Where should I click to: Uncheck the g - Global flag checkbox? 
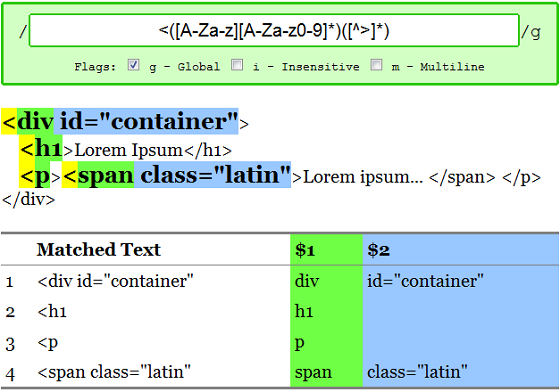(133, 65)
